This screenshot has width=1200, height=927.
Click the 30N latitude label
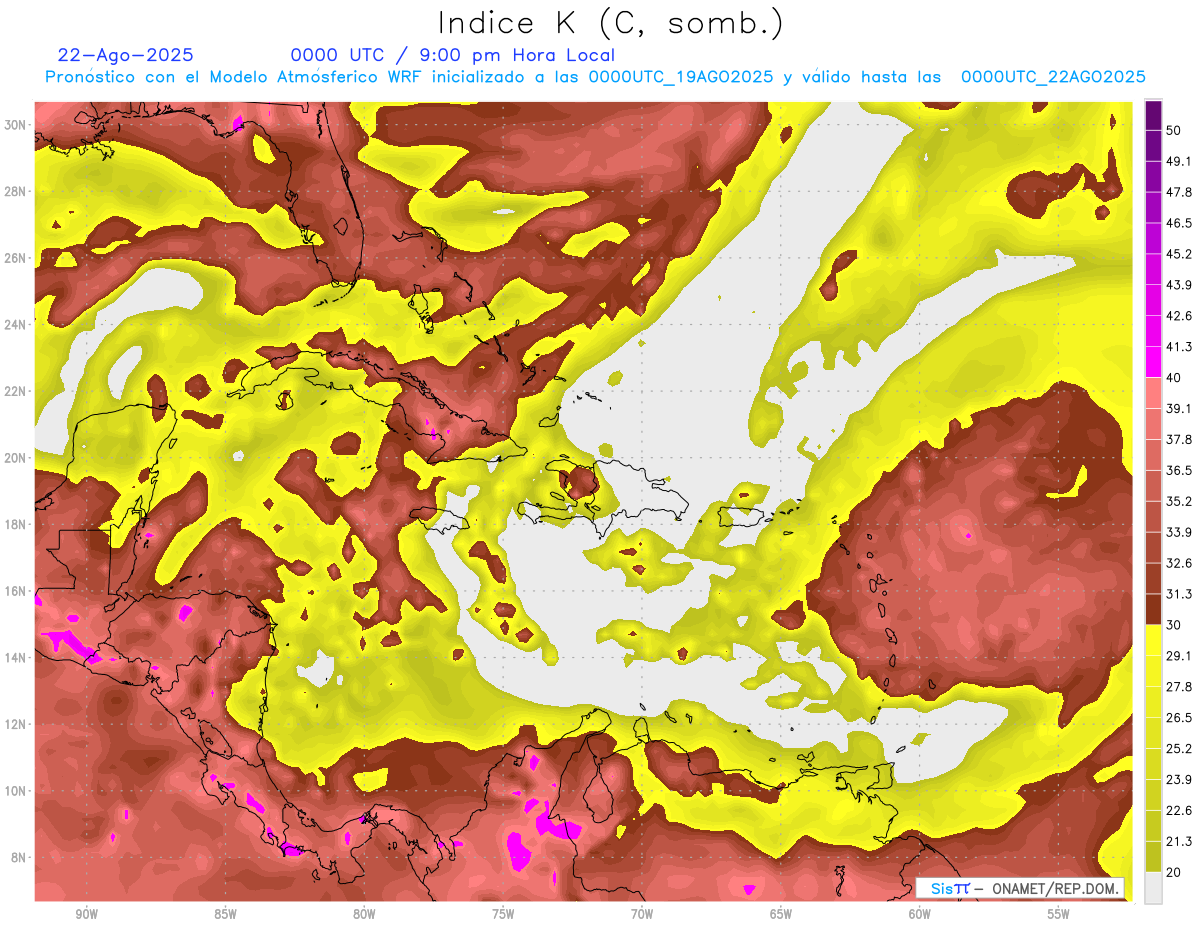[17, 125]
